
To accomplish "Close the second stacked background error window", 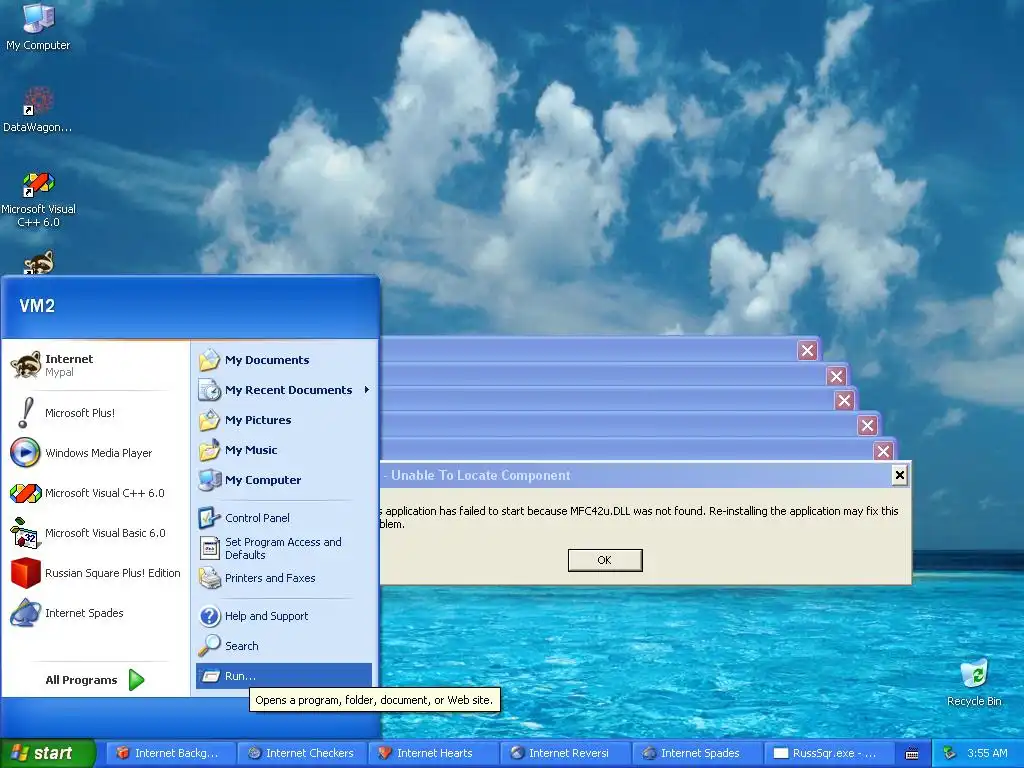I will coord(837,376).
